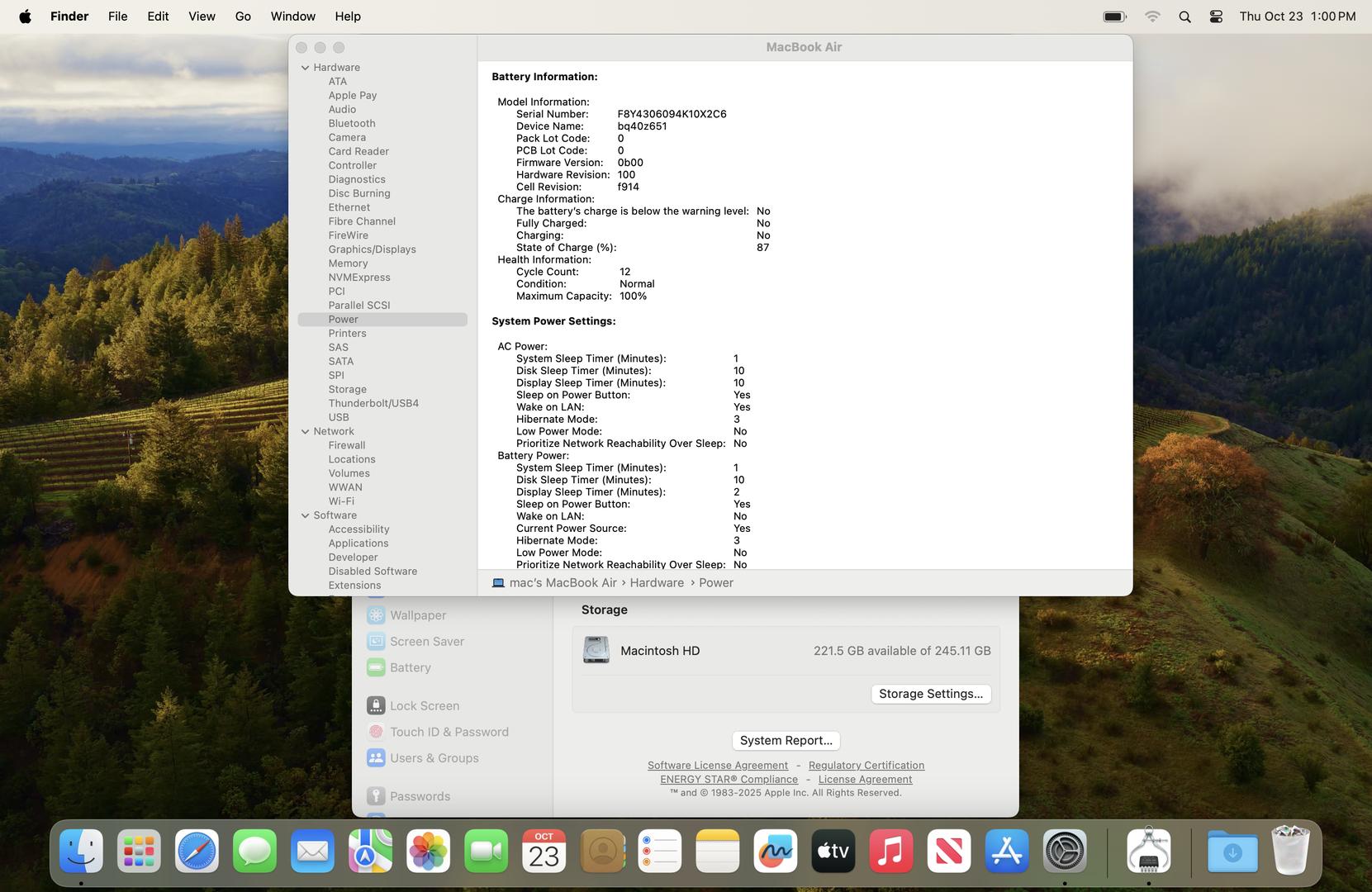Viewport: 1372px width, 892px height.
Task: Open System Information chip icon in Dock
Action: click(x=1148, y=852)
